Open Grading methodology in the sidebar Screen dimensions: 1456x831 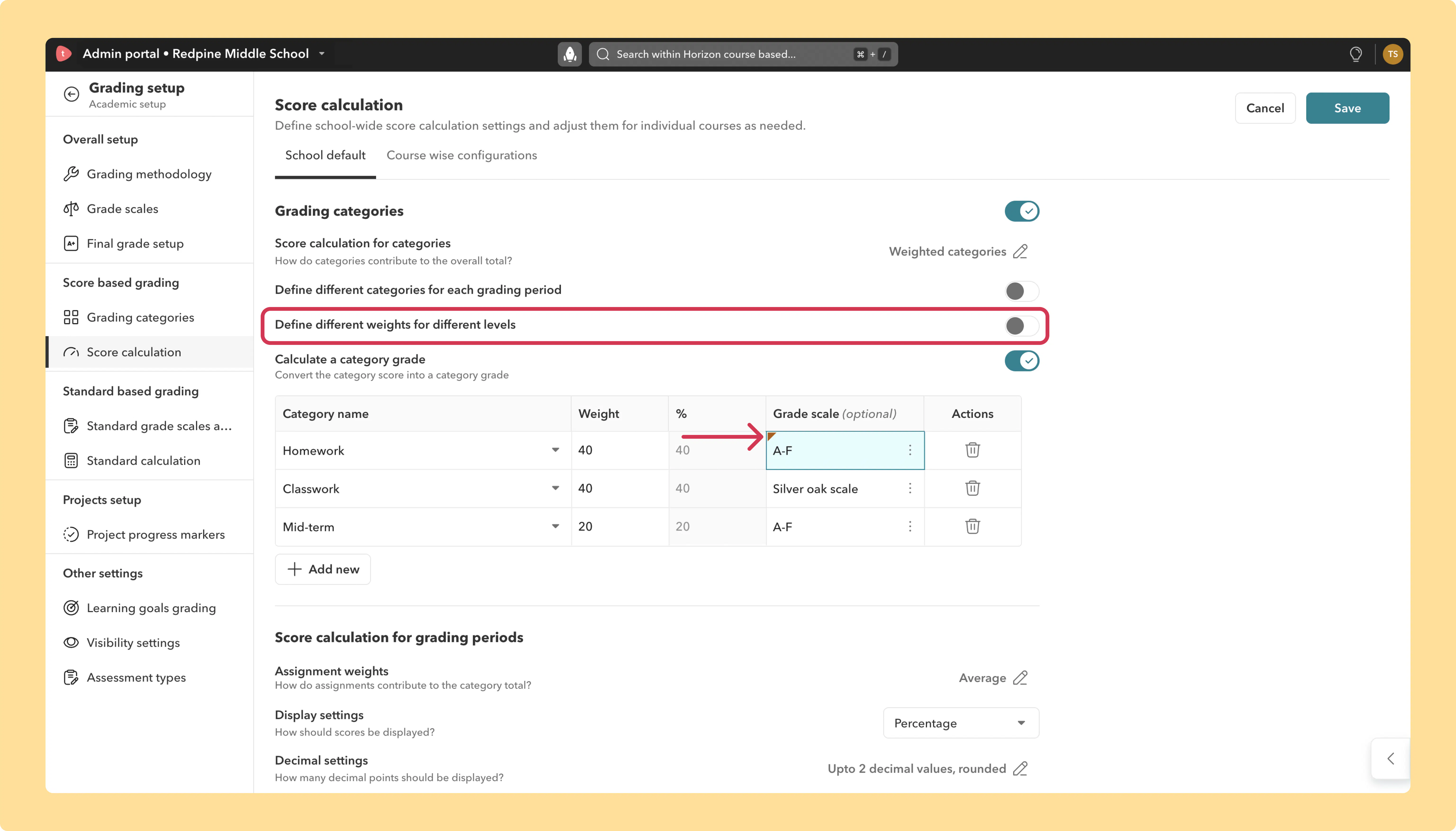click(x=149, y=174)
